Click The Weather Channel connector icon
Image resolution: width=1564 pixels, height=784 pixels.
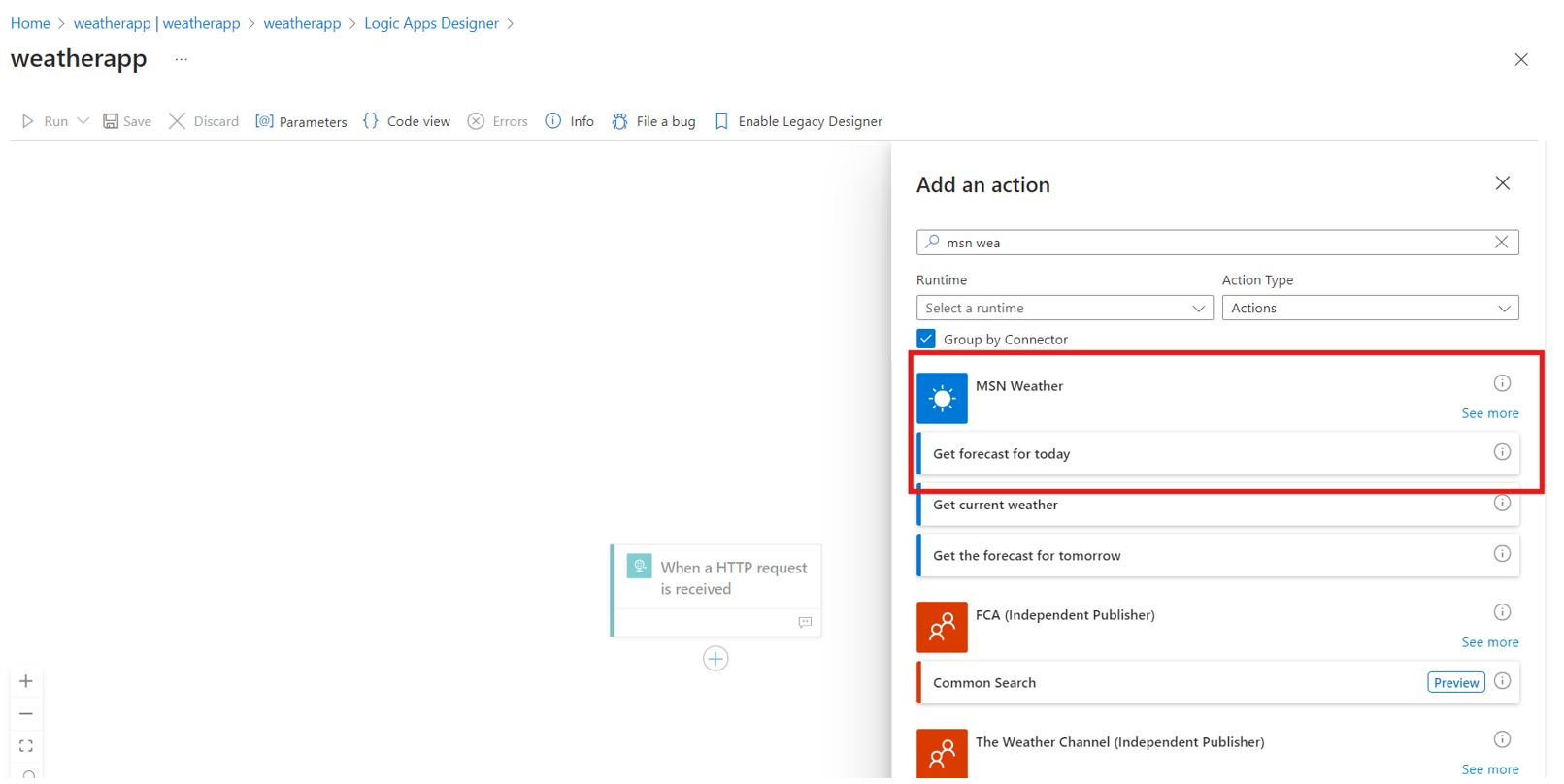tap(943, 754)
